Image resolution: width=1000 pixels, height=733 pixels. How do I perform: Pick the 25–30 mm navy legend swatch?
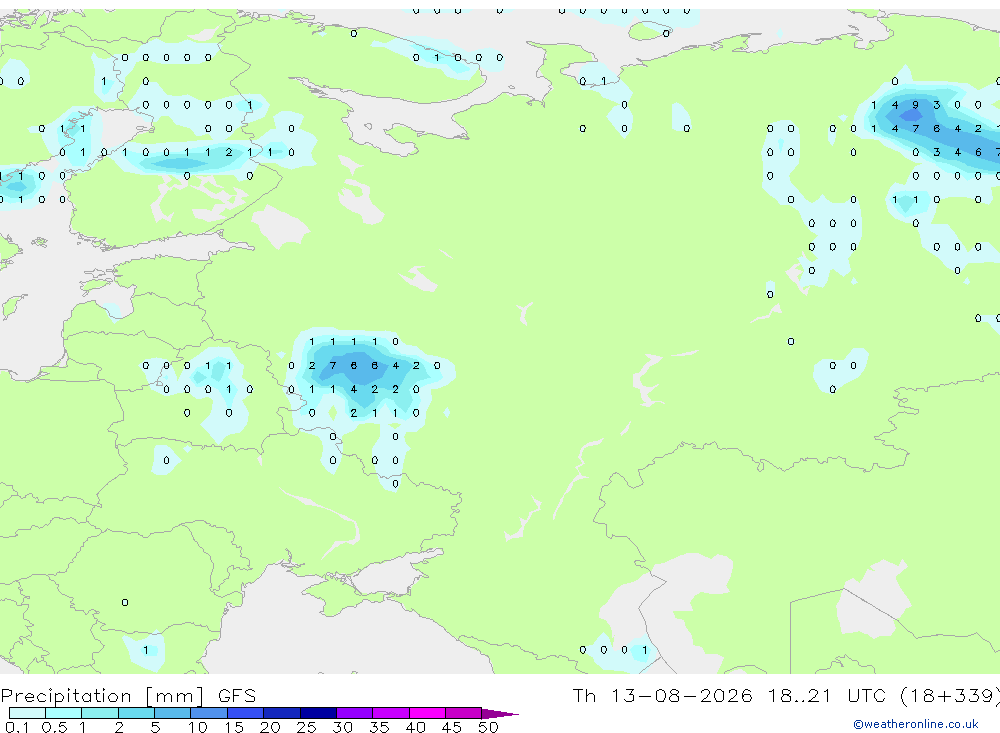[x=318, y=713]
